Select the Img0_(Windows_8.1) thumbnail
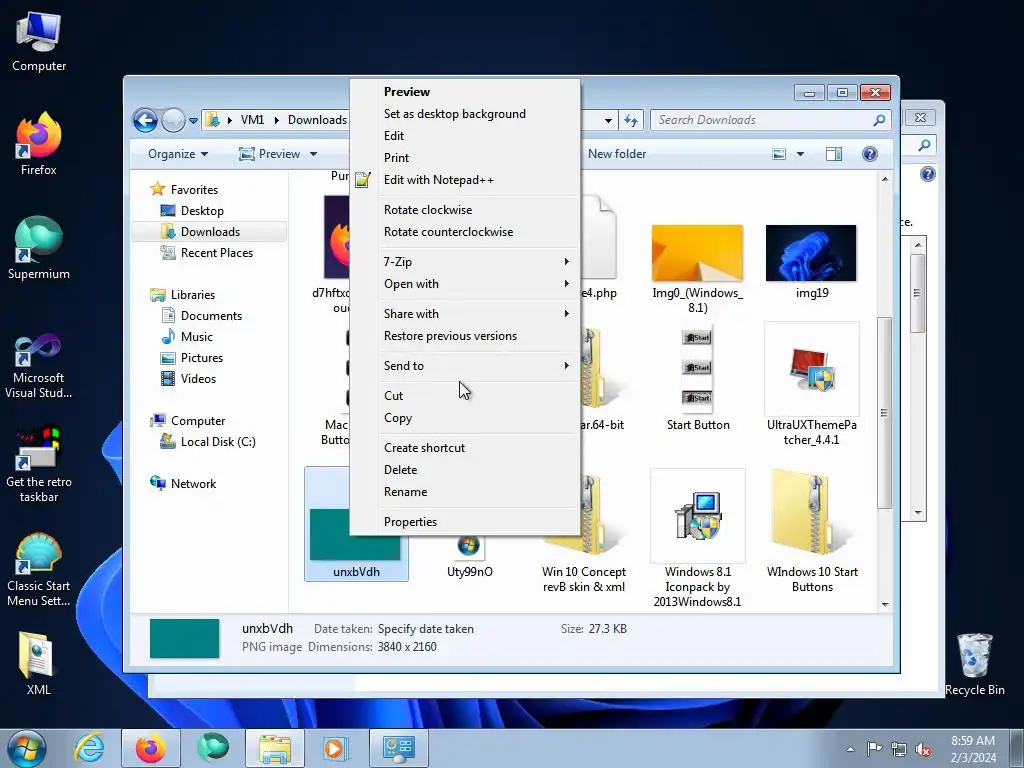This screenshot has width=1024, height=768. tap(697, 253)
